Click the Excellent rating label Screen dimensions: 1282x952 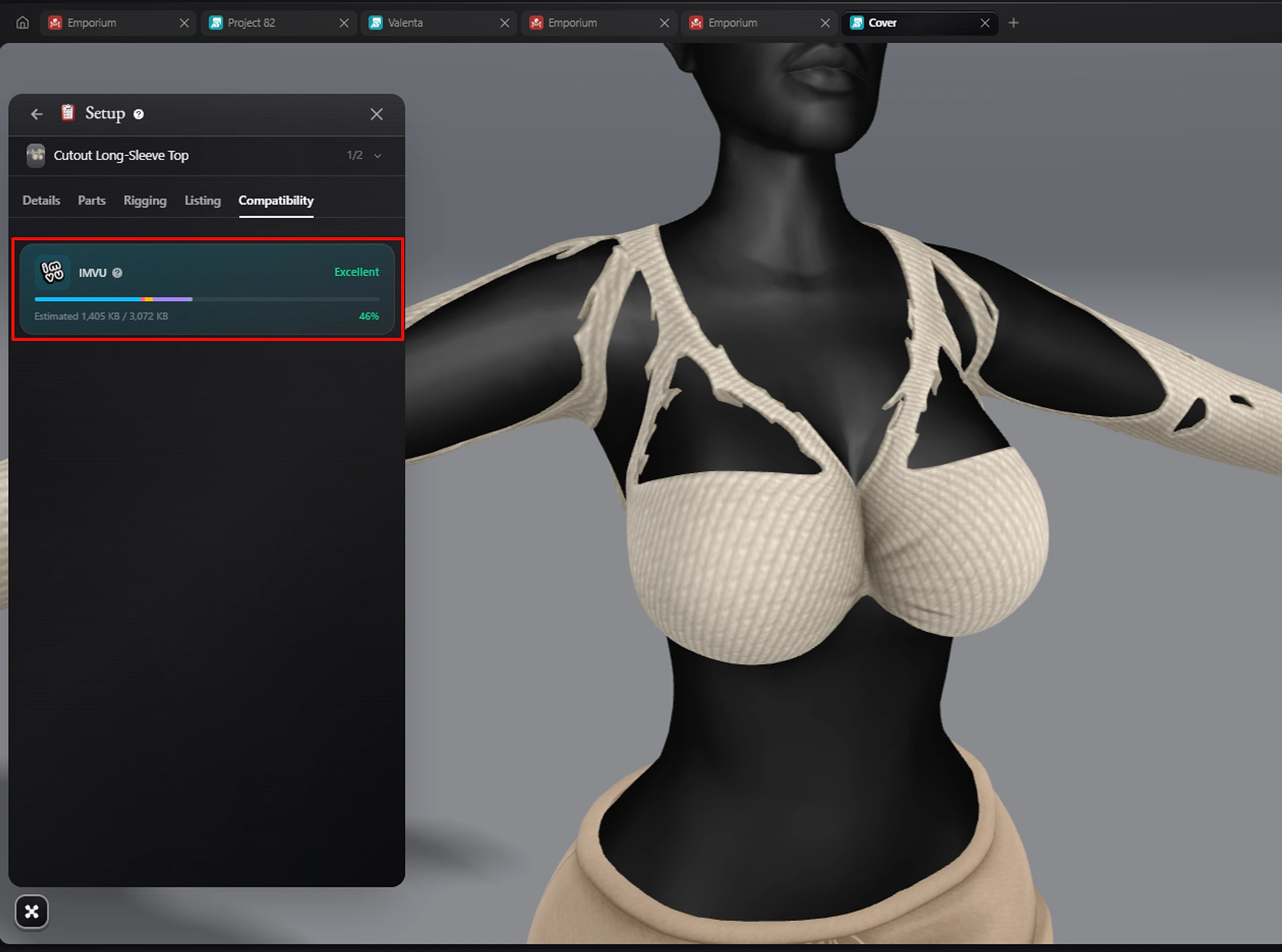356,272
